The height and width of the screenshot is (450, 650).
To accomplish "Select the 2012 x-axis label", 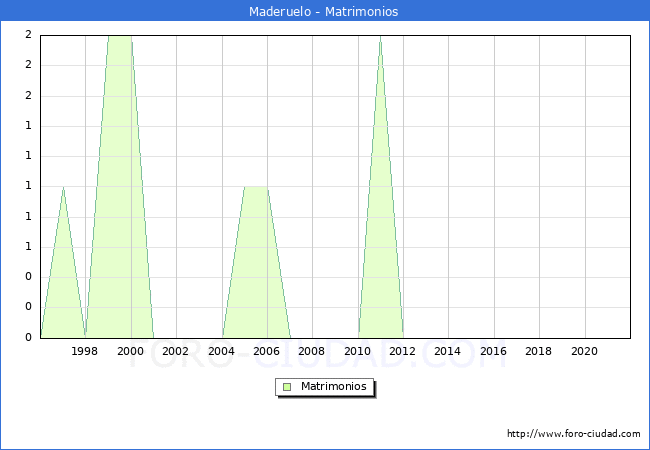I will [403, 351].
